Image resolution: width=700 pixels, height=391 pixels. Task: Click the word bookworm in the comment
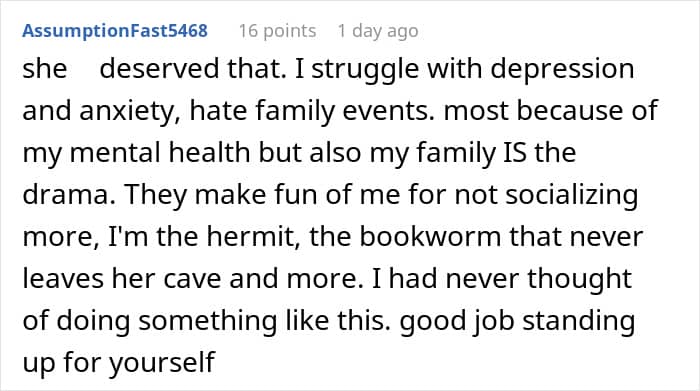tap(430, 236)
